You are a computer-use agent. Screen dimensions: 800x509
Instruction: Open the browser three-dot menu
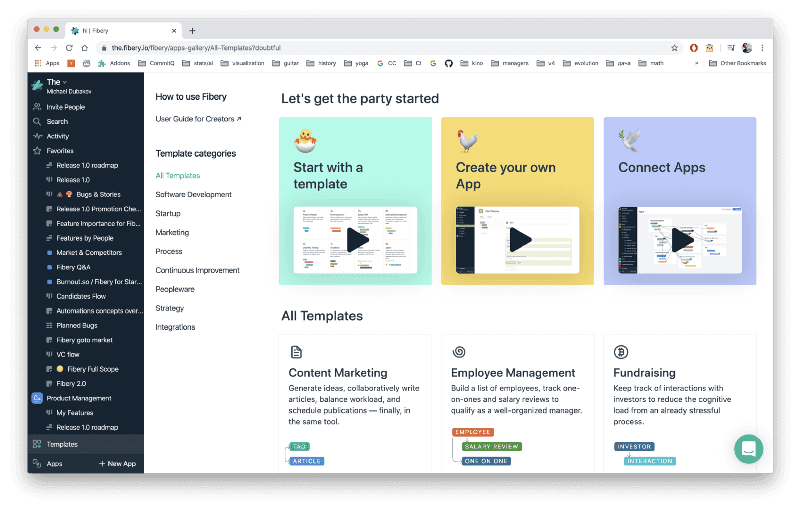[762, 48]
